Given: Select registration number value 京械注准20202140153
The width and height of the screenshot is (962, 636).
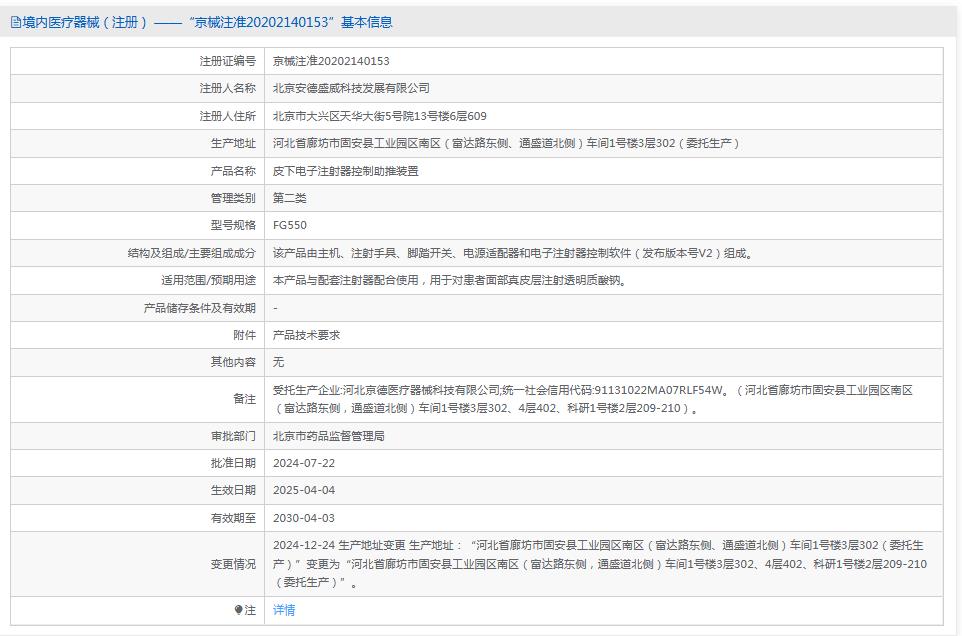Looking at the screenshot, I should pos(331,61).
